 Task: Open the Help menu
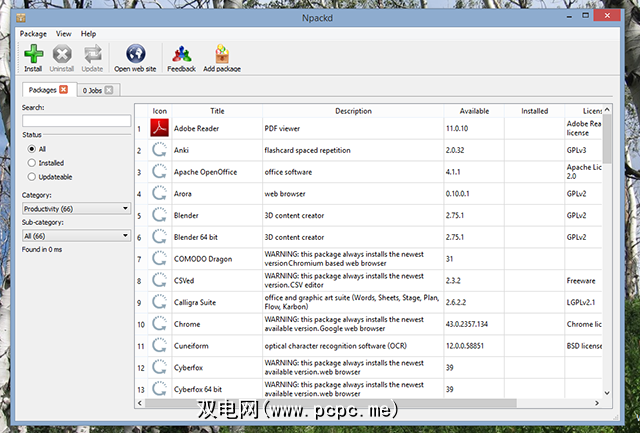tap(88, 34)
